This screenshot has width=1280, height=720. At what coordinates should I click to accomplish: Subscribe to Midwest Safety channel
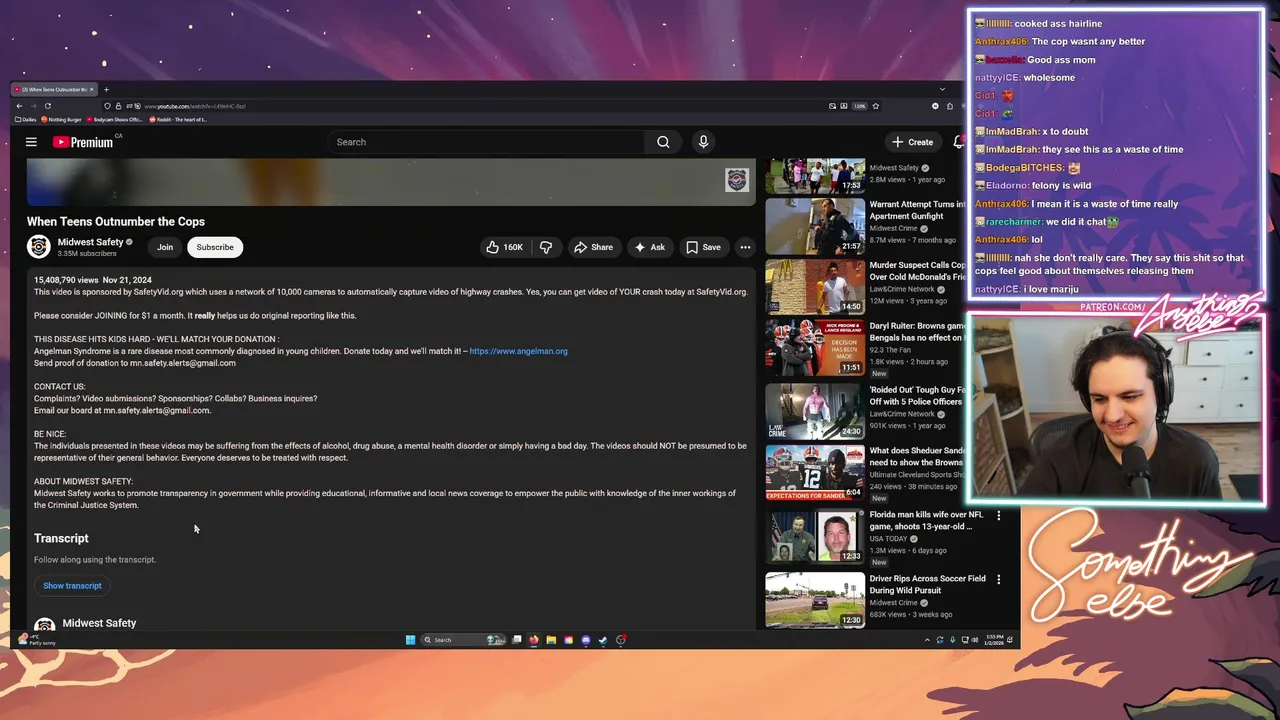(215, 247)
